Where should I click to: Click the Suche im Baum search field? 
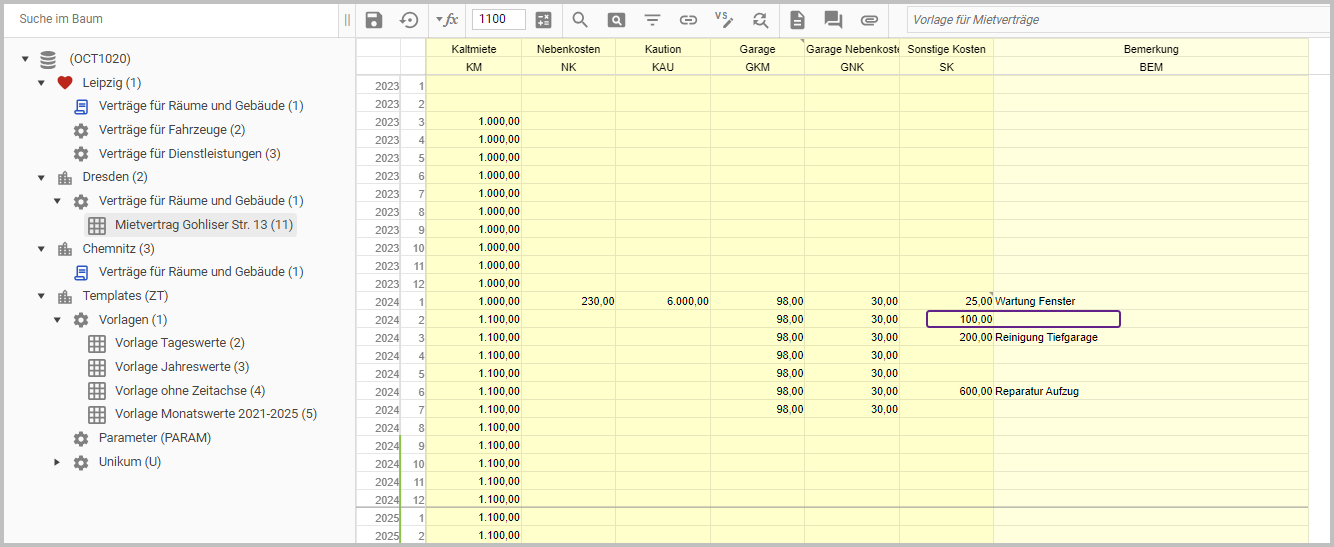(x=170, y=19)
